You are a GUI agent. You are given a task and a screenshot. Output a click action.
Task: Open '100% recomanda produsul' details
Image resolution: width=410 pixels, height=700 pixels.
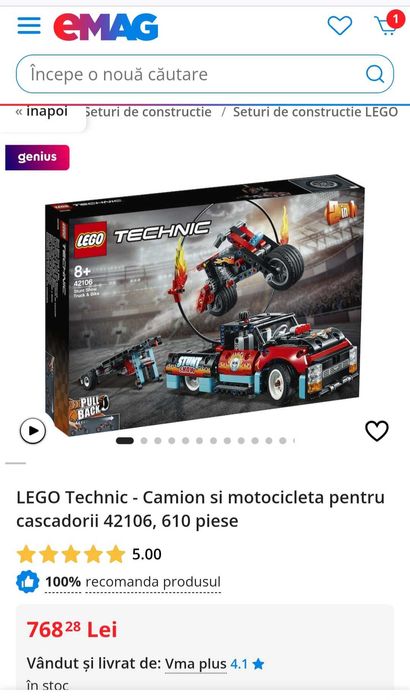coord(133,582)
